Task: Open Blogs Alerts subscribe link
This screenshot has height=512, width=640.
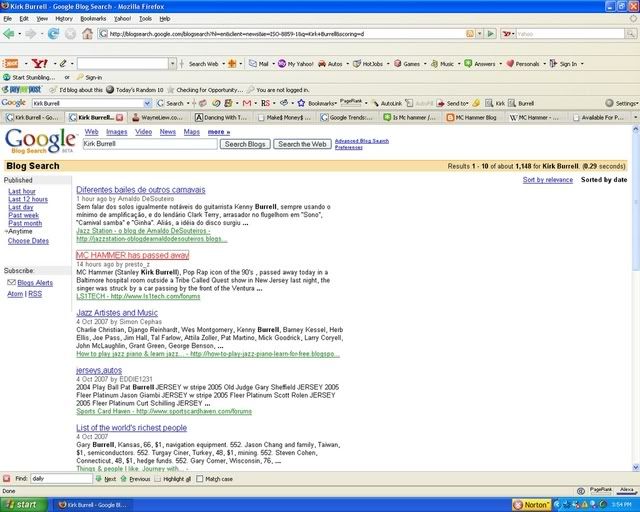Action: (x=35, y=283)
